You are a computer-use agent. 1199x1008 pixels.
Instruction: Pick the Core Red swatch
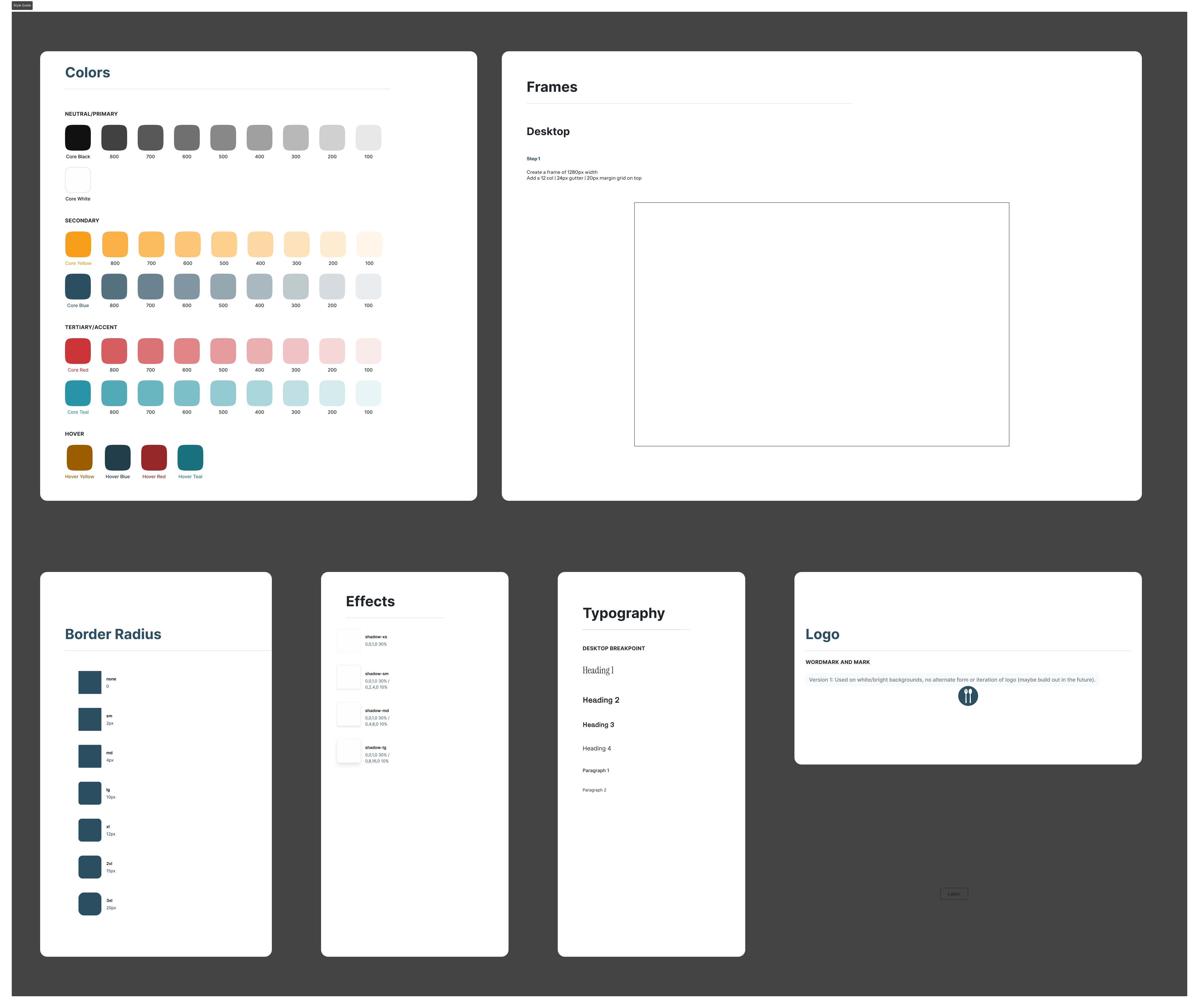tap(78, 351)
